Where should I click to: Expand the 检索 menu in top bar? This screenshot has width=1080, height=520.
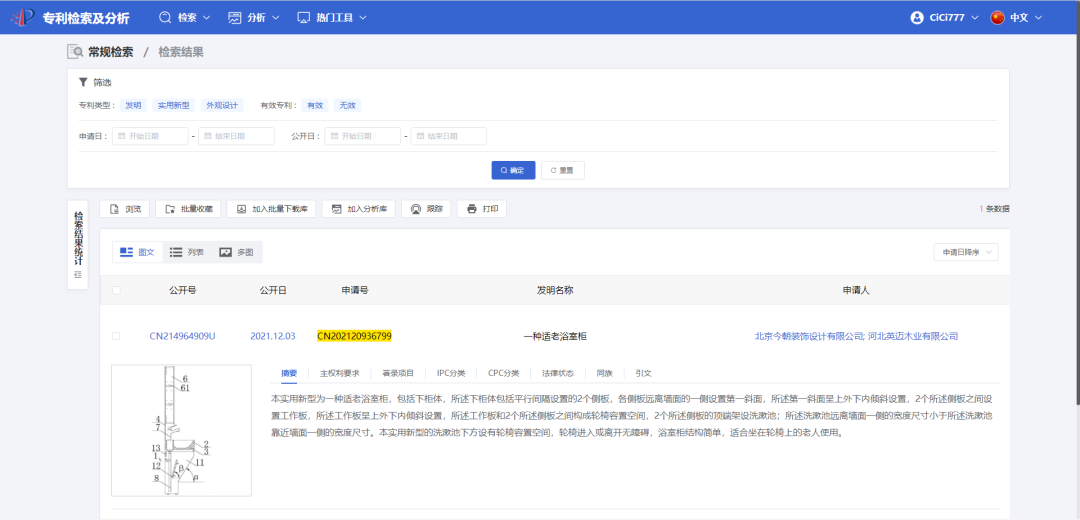point(185,18)
